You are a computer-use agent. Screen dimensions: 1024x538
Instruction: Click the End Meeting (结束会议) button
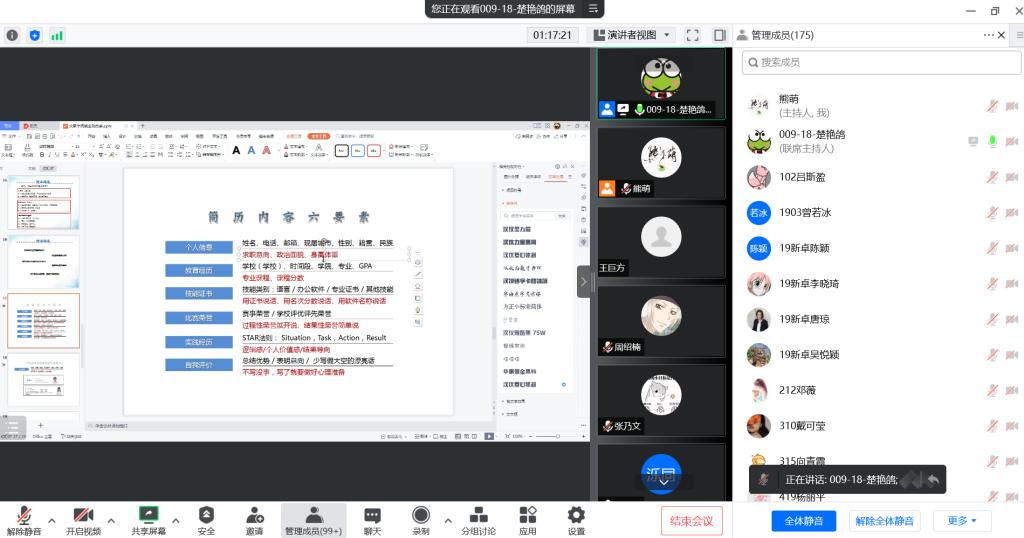[x=691, y=521]
